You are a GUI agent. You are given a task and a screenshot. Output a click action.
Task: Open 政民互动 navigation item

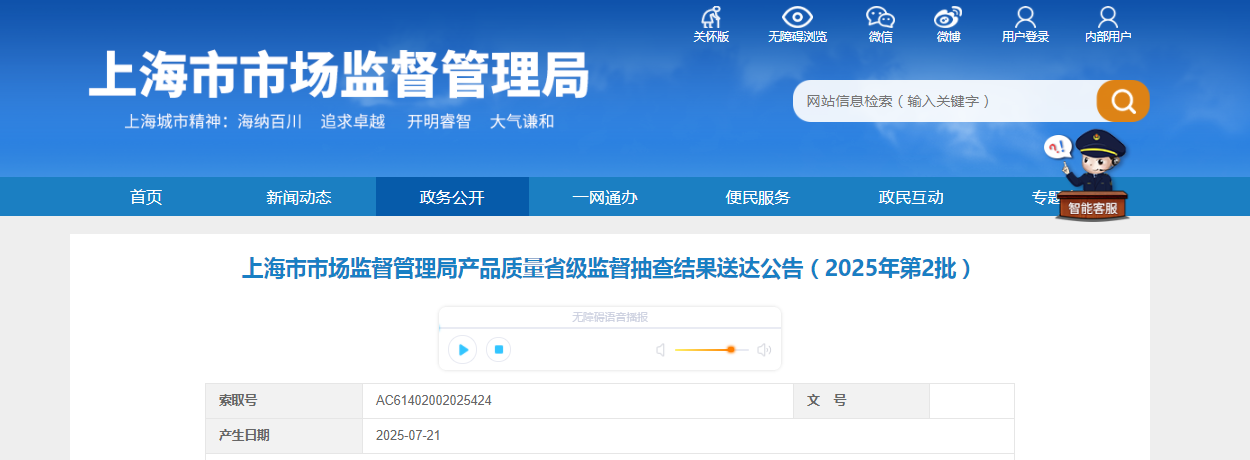tap(911, 197)
